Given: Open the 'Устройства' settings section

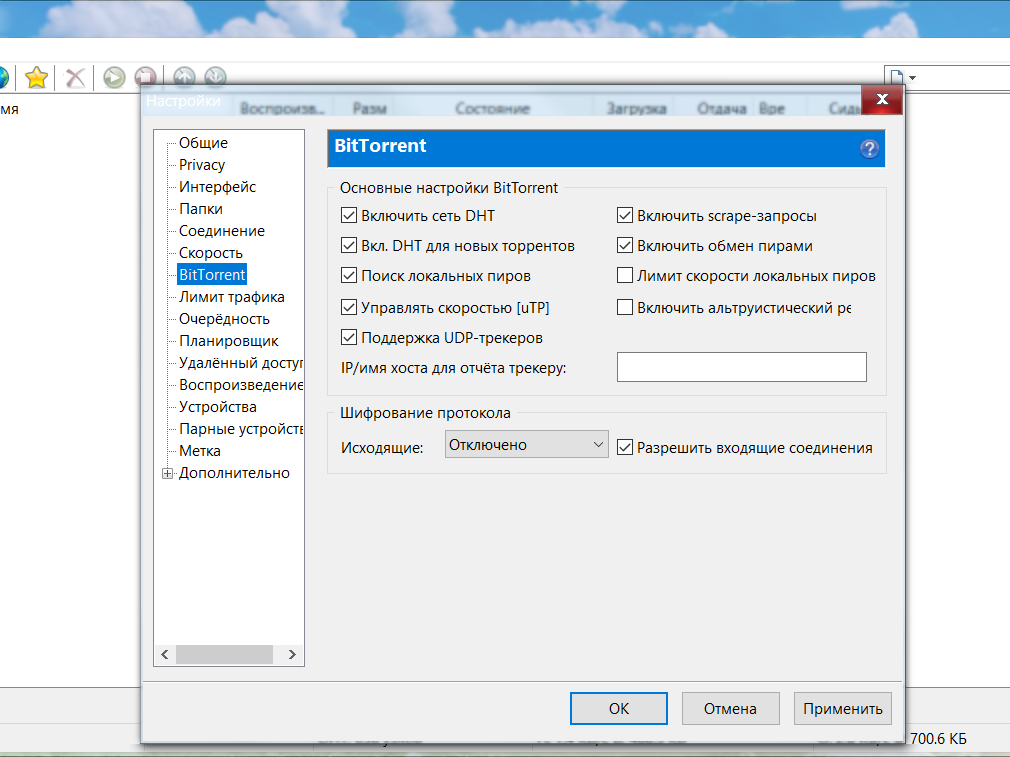Looking at the screenshot, I should [218, 407].
